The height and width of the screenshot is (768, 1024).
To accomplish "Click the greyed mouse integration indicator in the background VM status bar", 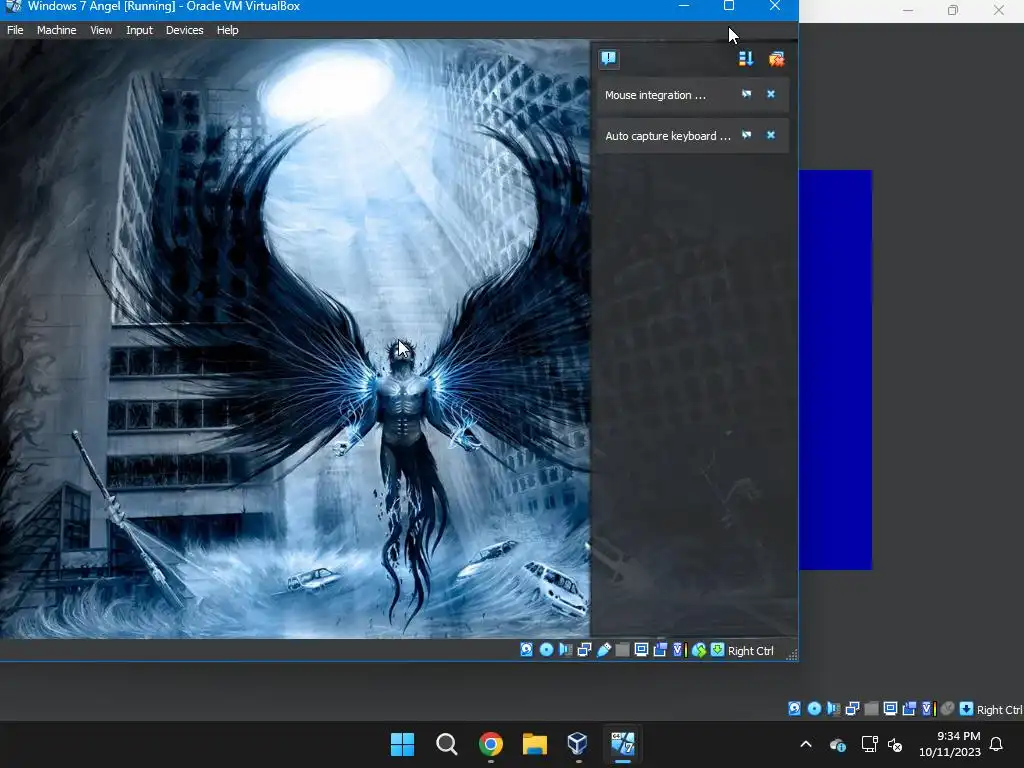I will (x=948, y=709).
